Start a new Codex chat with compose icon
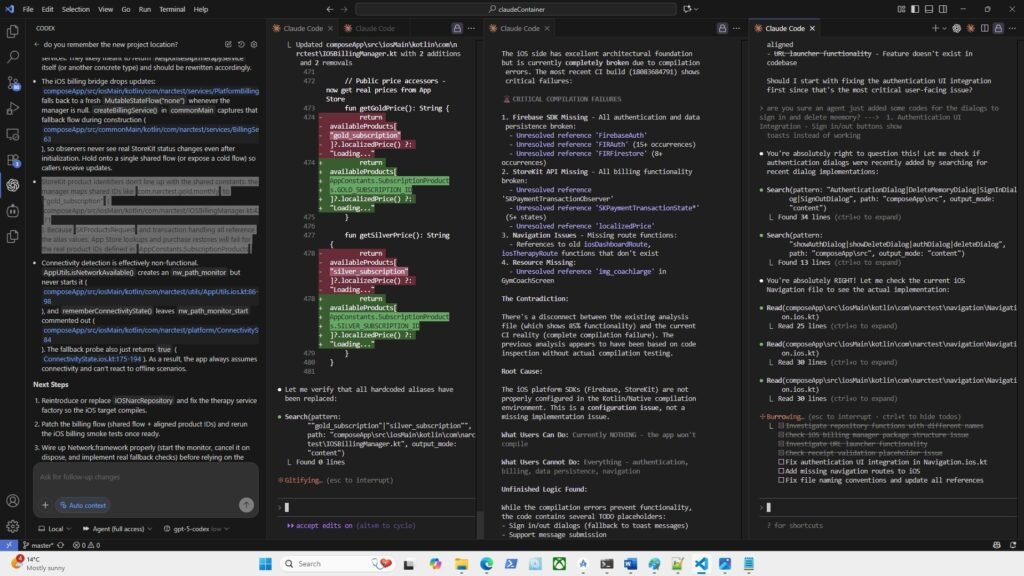Screen dimensions: 1024x576 coord(229,45)
